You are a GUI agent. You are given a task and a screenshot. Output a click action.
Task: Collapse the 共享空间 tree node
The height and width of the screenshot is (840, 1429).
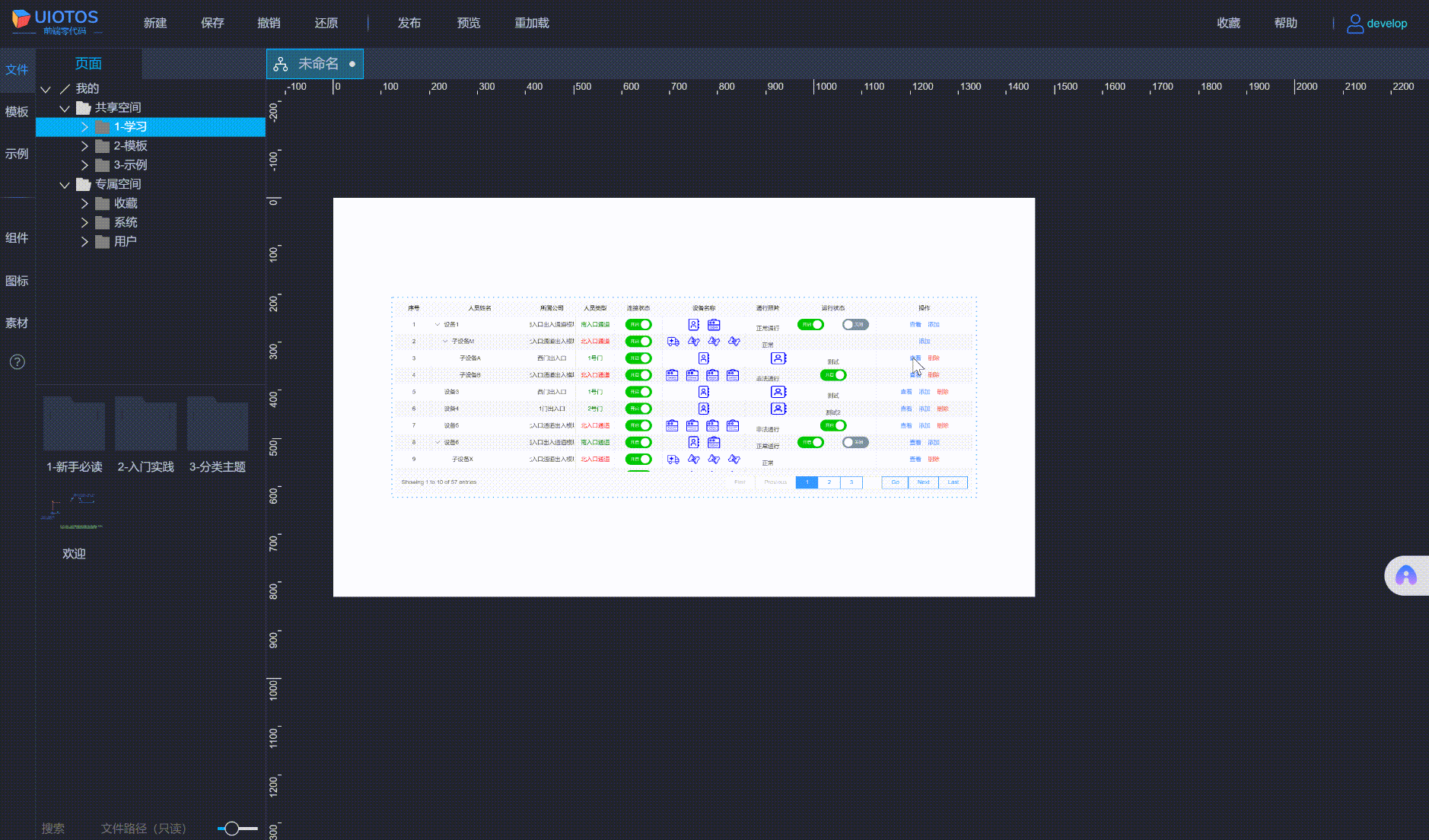[65, 108]
